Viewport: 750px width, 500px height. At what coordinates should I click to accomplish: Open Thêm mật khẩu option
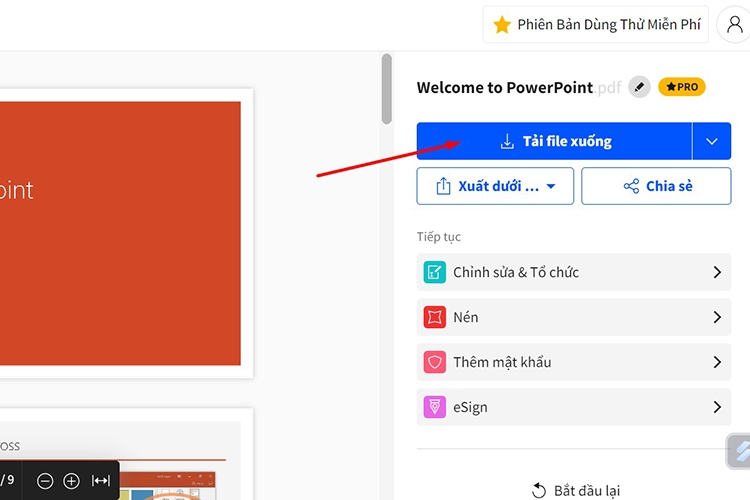pos(574,362)
